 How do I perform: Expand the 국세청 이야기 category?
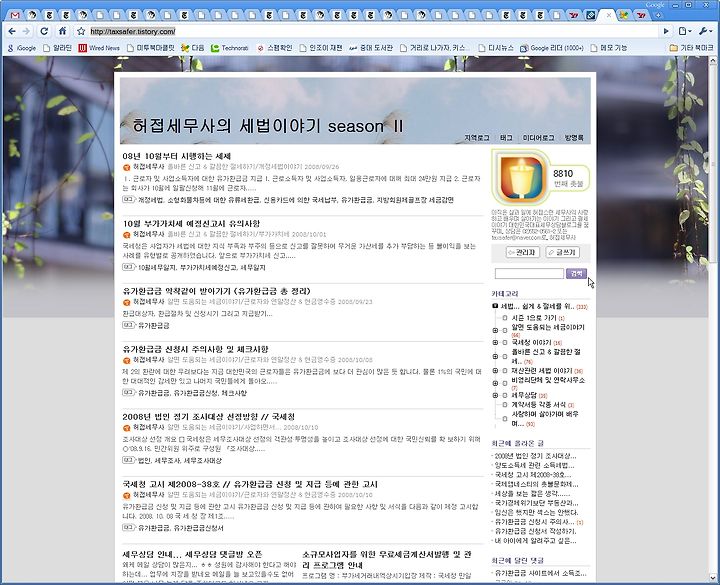click(495, 343)
